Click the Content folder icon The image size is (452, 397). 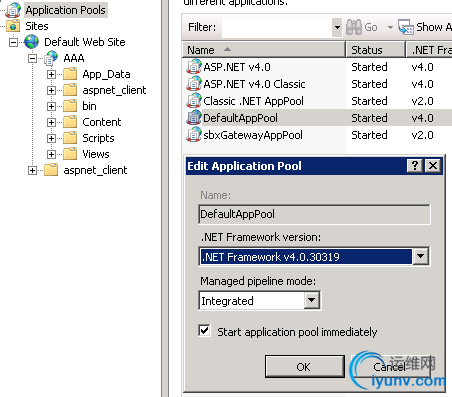point(70,122)
